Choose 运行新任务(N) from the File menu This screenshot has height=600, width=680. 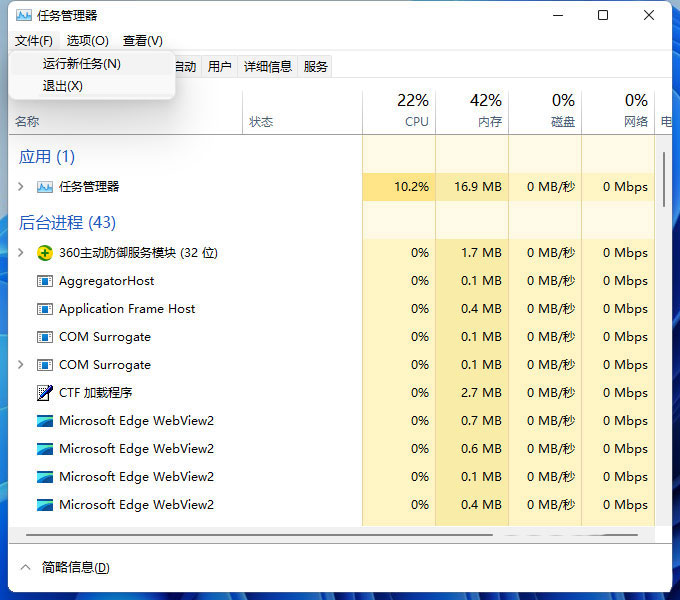82,63
